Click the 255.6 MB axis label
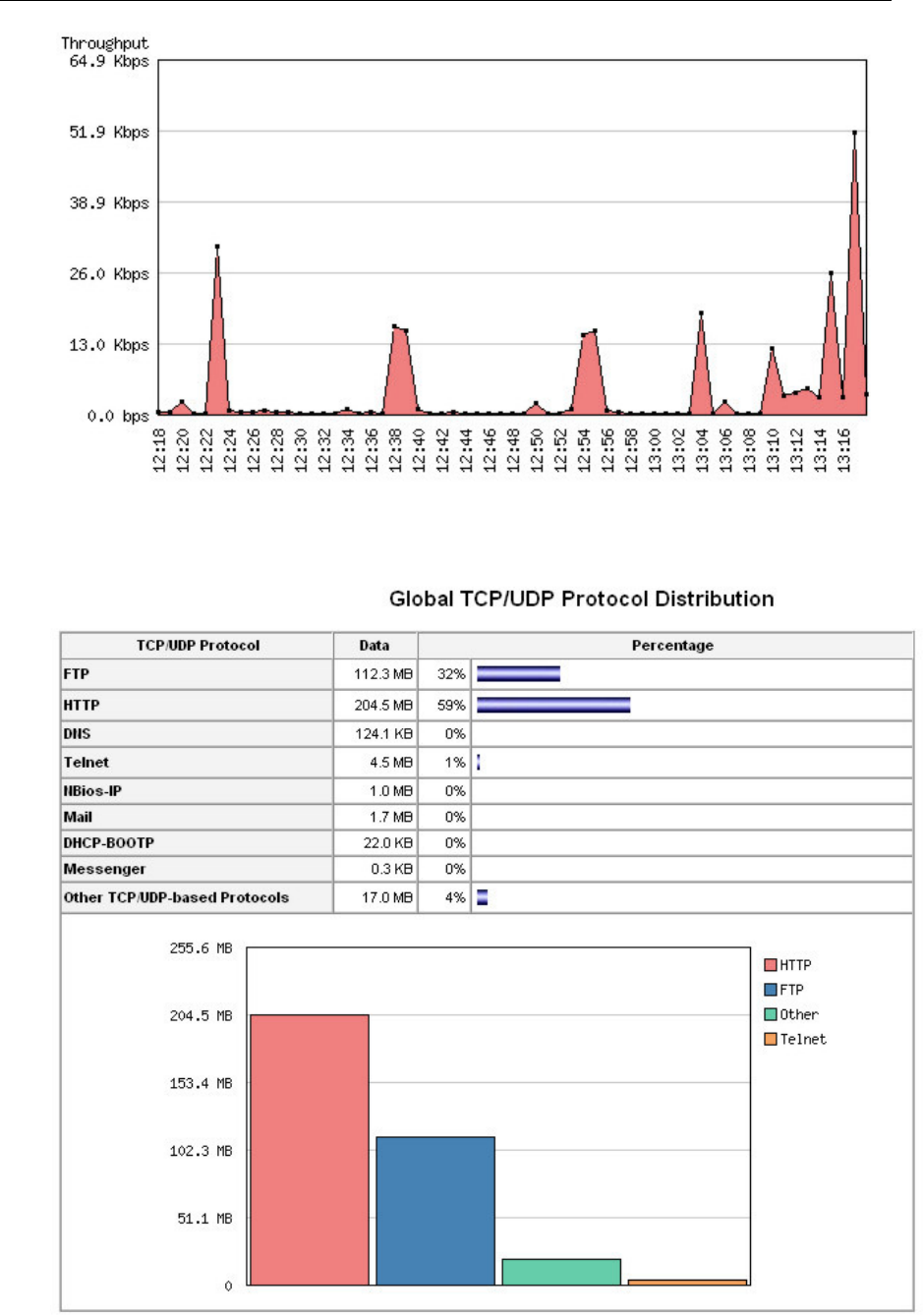 point(201,948)
